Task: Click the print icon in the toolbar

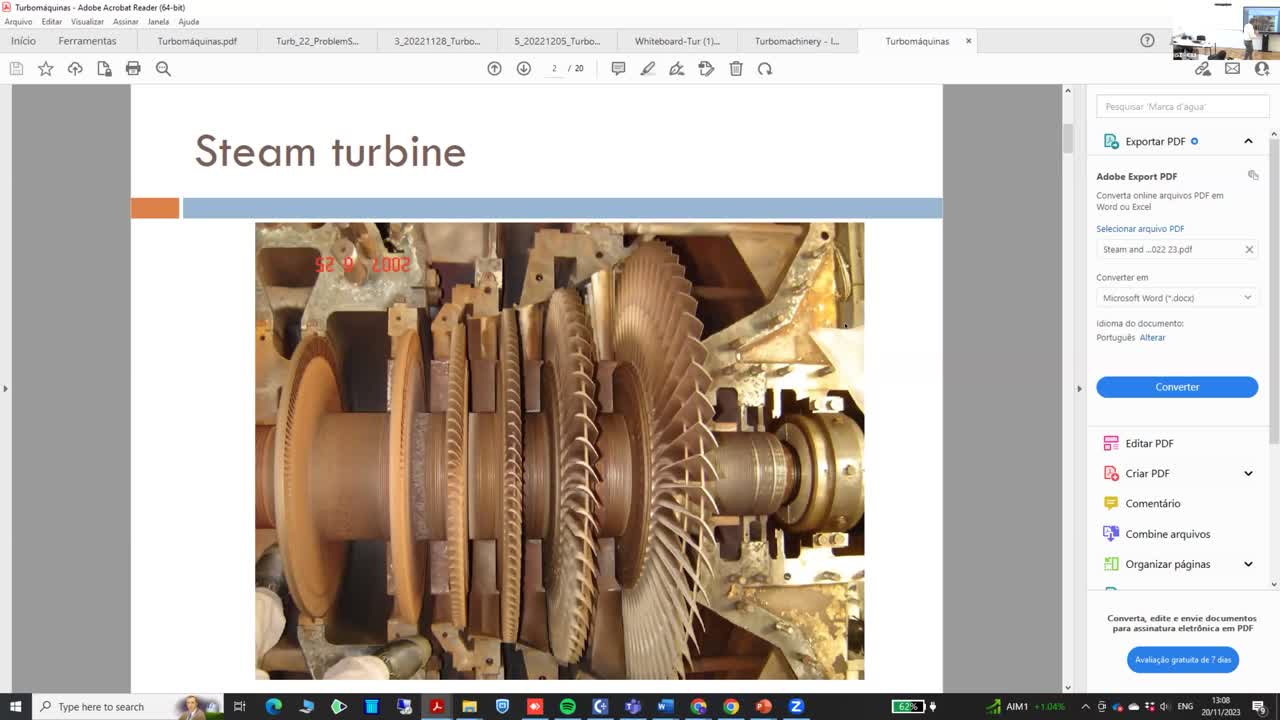Action: pyautogui.click(x=133, y=69)
